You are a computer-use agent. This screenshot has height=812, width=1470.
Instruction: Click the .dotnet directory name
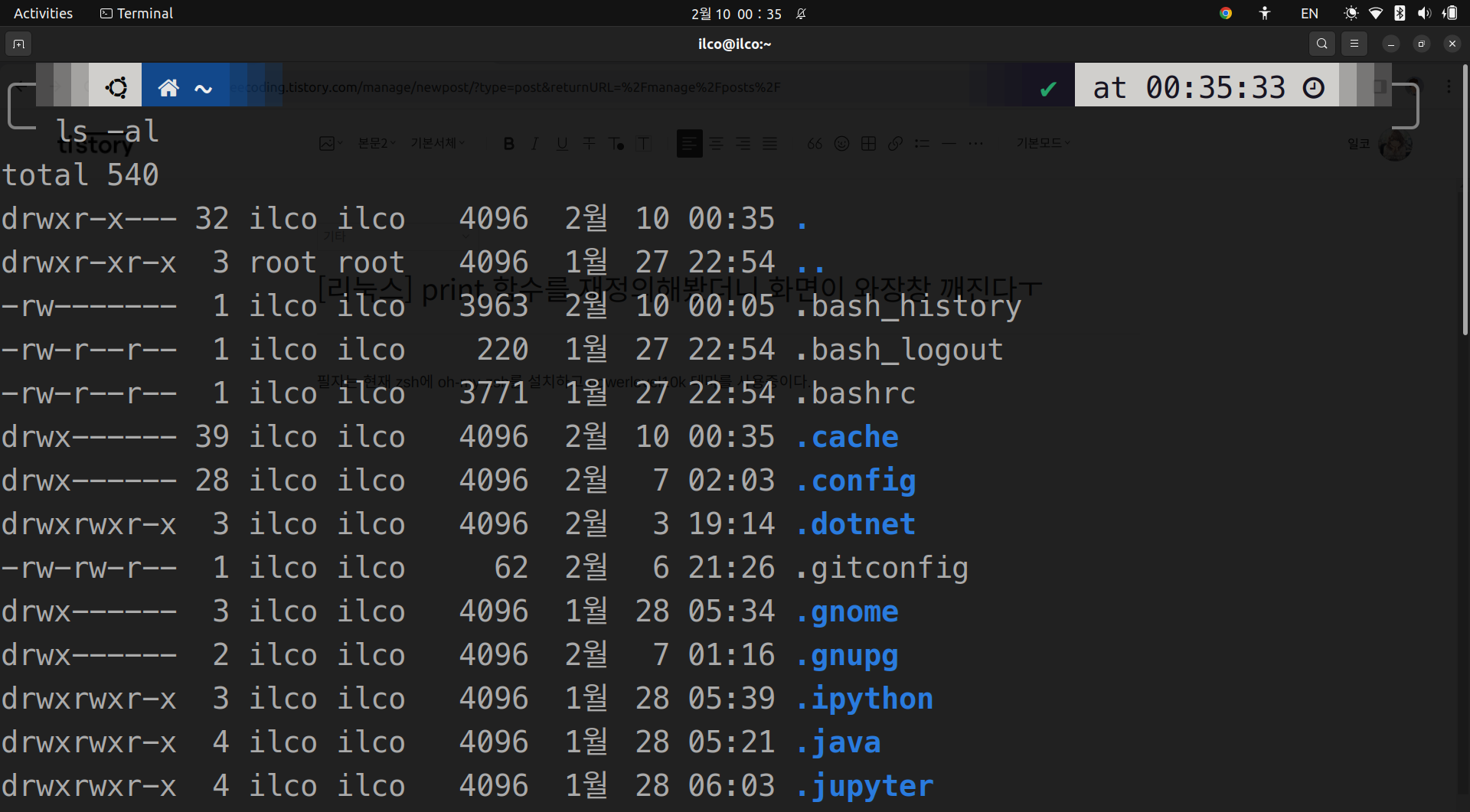855,524
